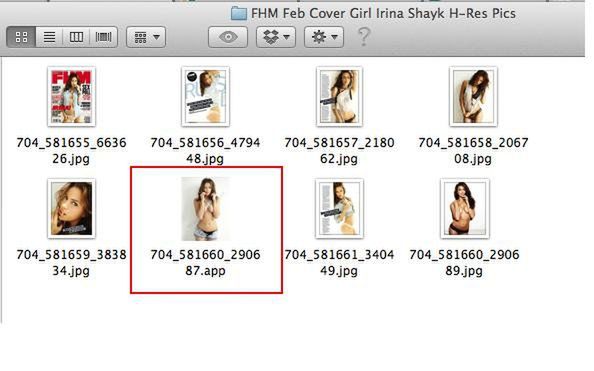The height and width of the screenshot is (371, 594).
Task: Select thumbnail of 704_581660_290689.jpg
Action: click(465, 208)
